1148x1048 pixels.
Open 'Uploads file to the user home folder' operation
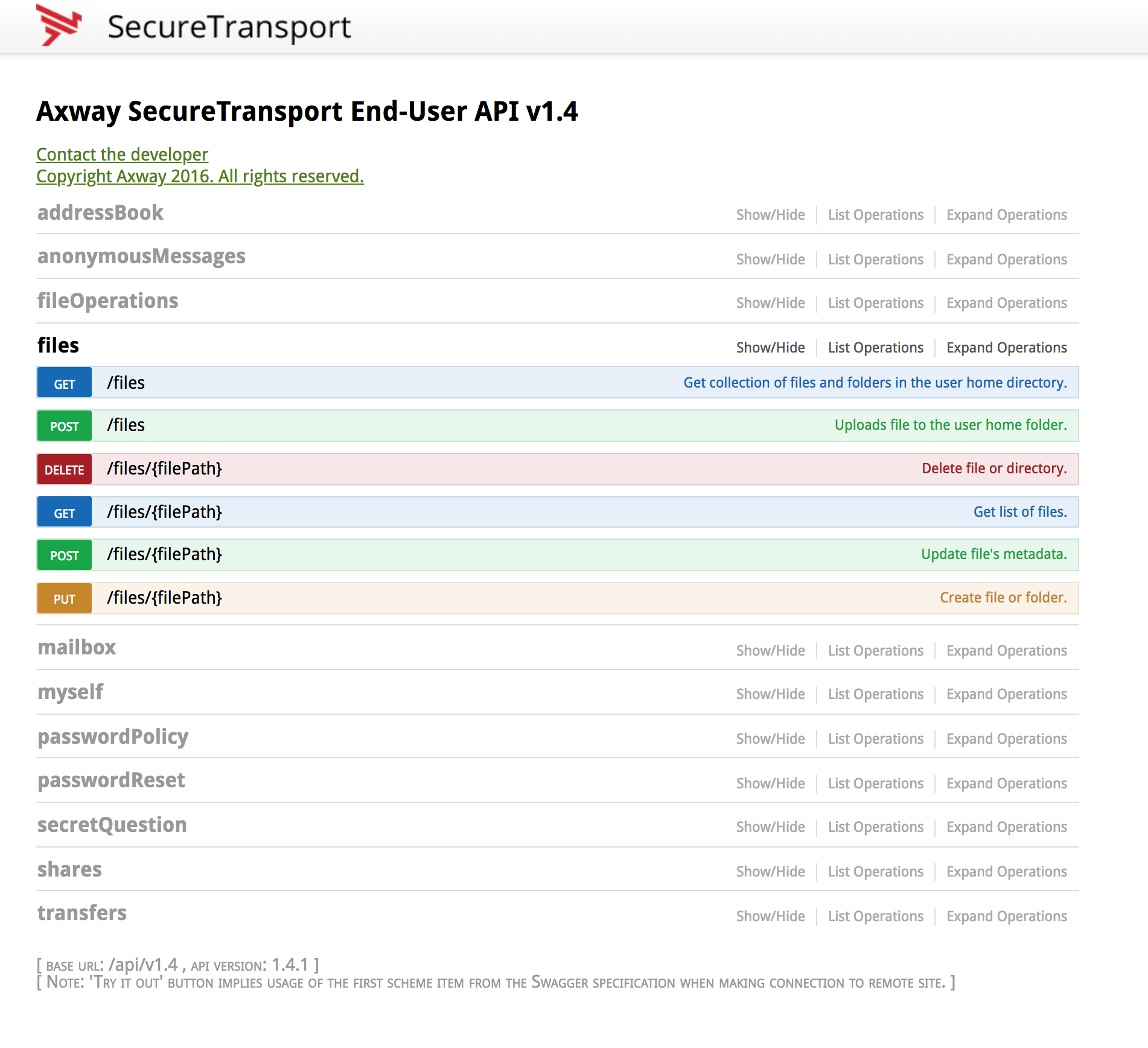951,425
